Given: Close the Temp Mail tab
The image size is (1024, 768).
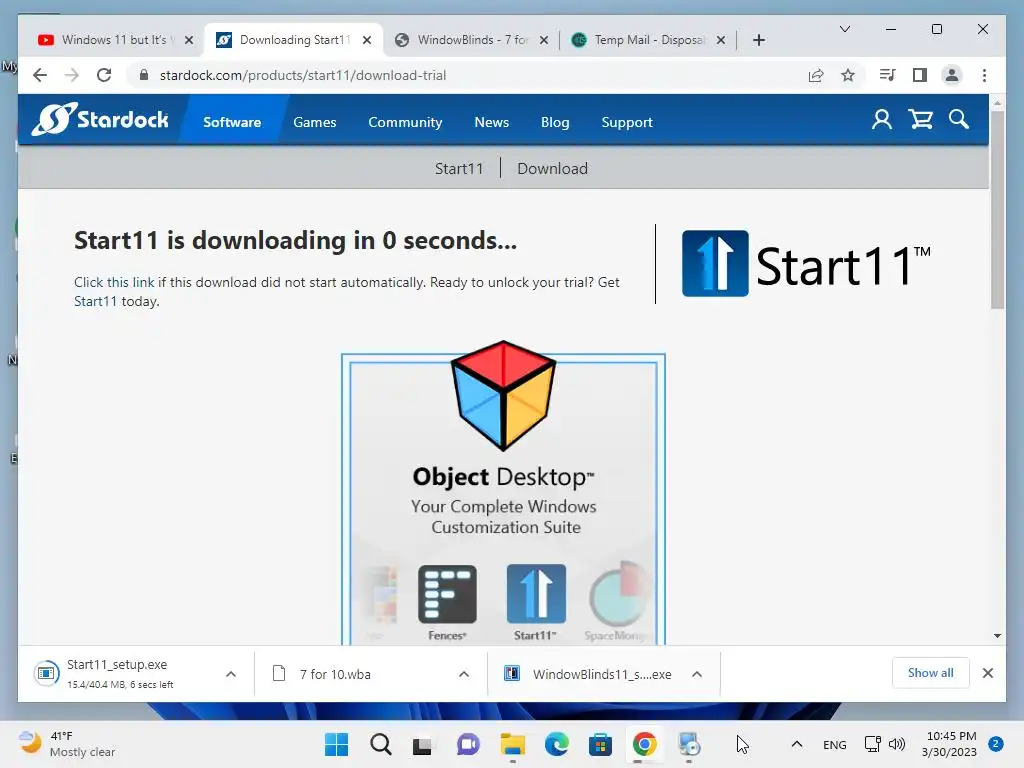Looking at the screenshot, I should coord(720,40).
